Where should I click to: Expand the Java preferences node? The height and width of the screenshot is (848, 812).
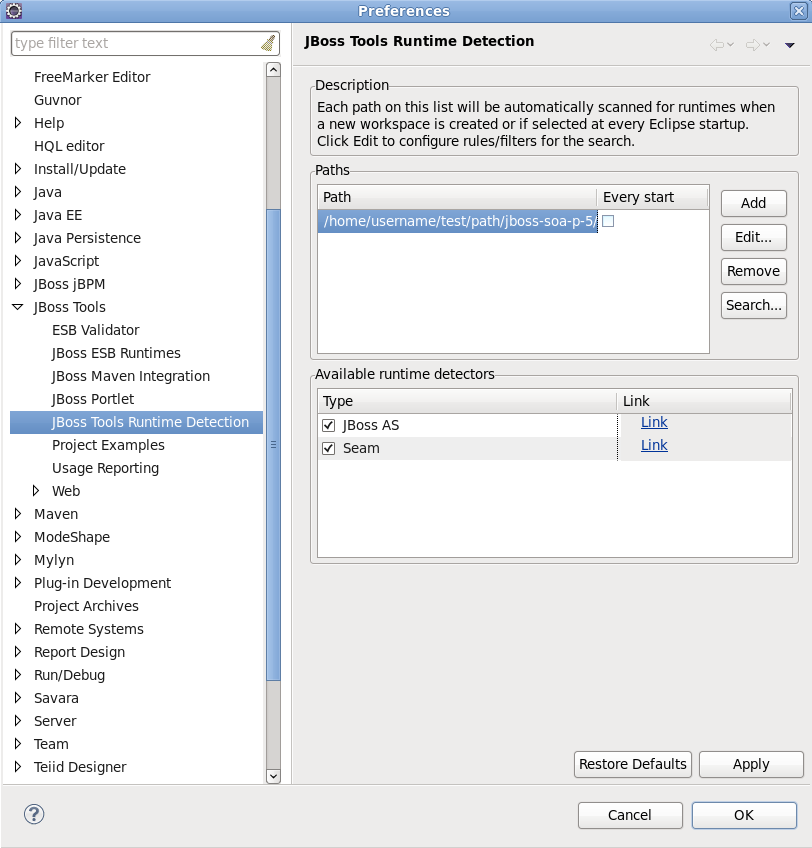18,192
